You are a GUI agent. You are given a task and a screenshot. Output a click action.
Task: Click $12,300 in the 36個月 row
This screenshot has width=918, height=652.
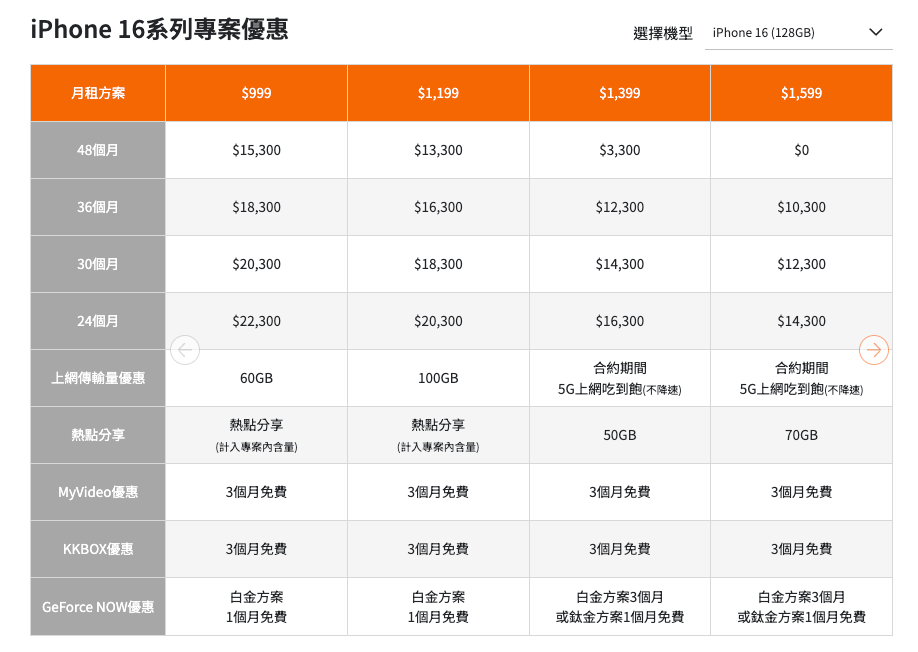pyautogui.click(x=619, y=207)
